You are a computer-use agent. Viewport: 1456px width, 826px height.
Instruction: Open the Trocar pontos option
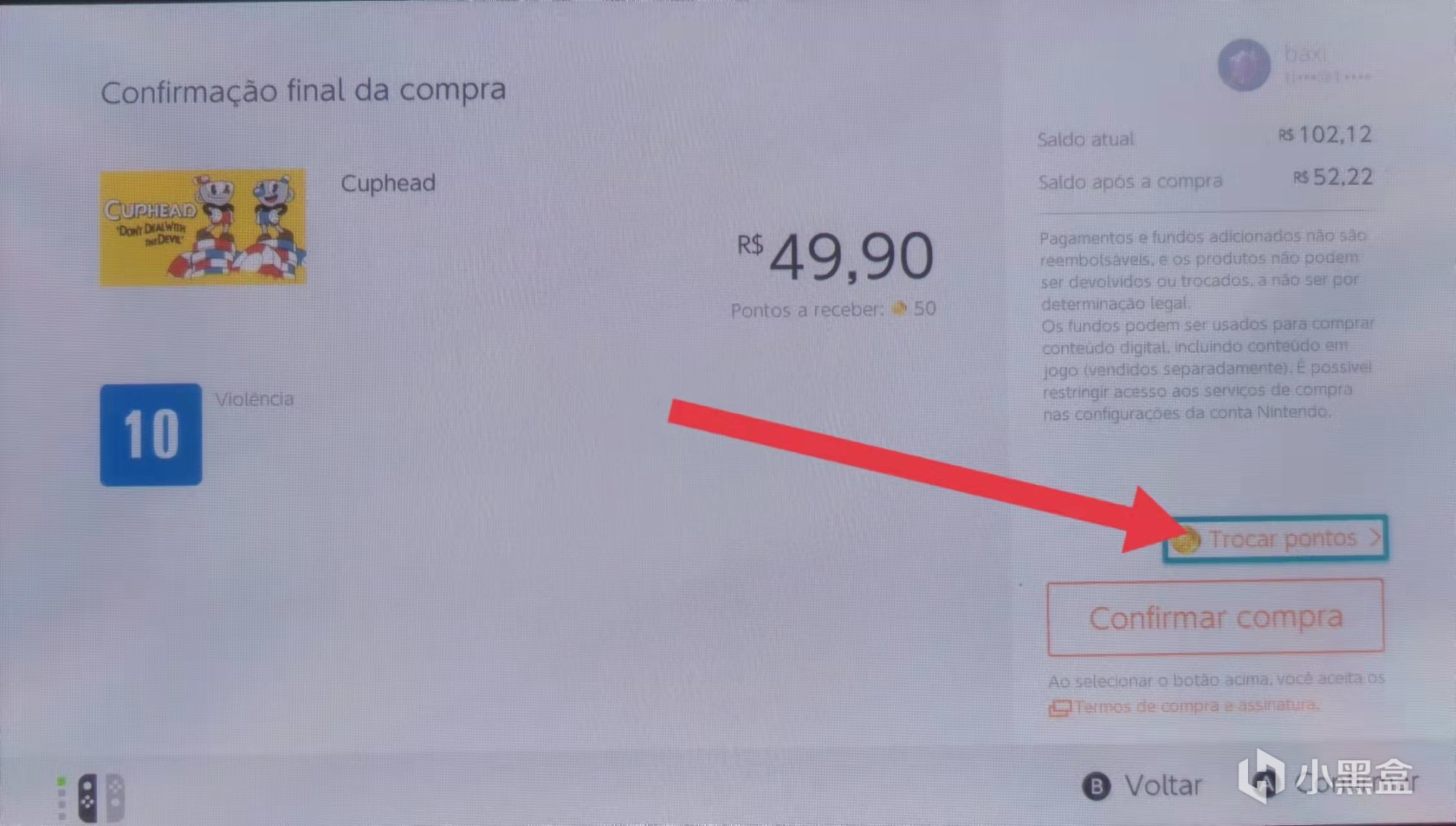click(1275, 539)
